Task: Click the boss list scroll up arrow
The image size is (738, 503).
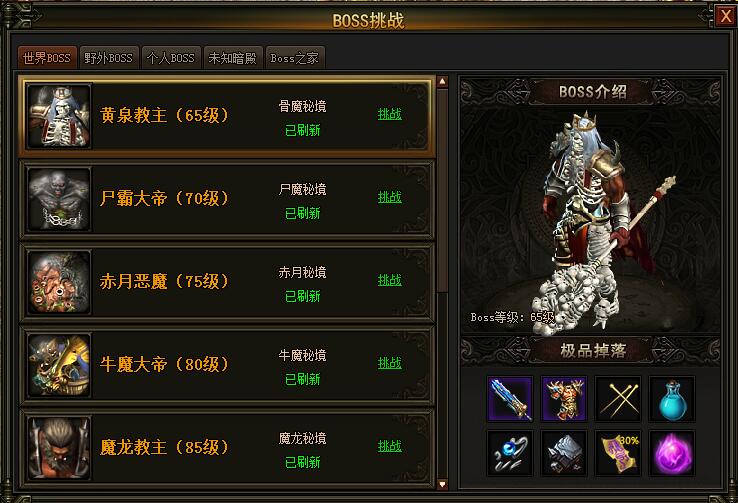Action: point(442,82)
